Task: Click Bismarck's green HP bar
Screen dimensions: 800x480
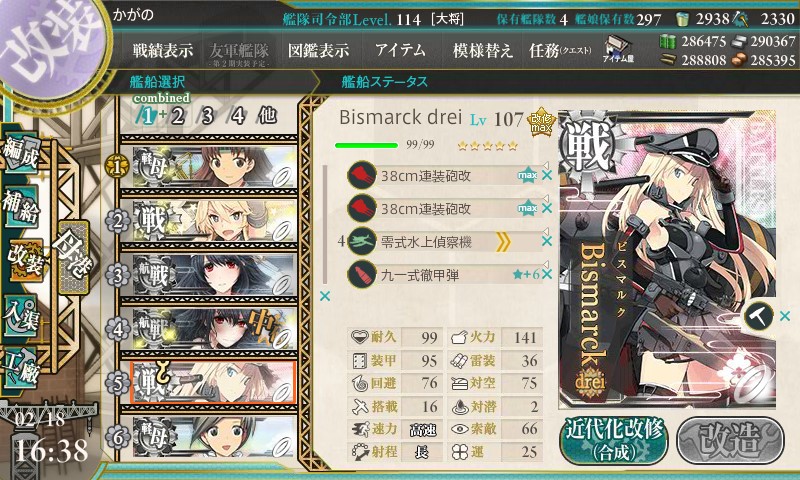Action: coord(366,145)
